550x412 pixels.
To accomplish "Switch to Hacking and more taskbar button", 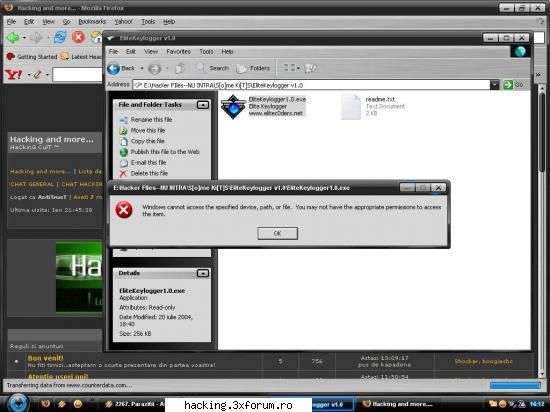I will coord(399,404).
